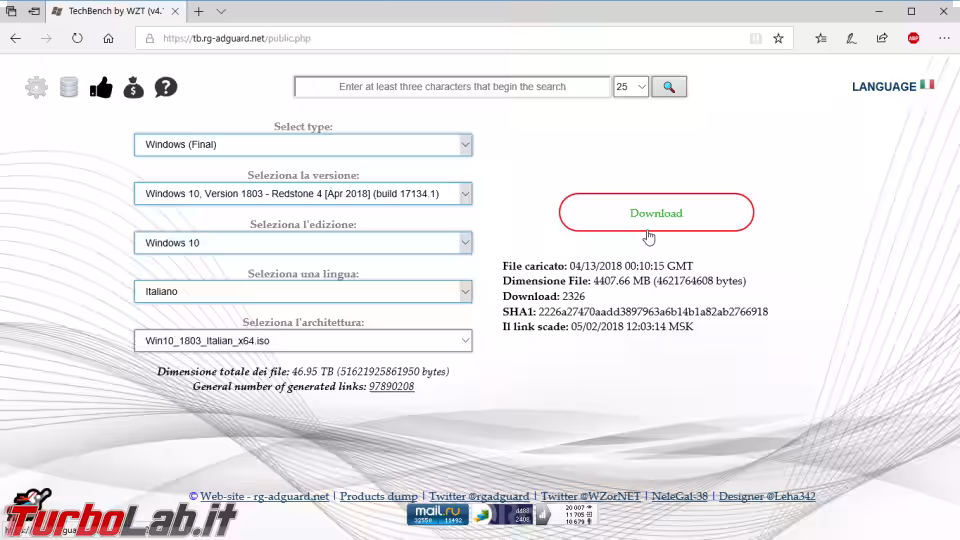Image resolution: width=960 pixels, height=540 pixels.
Task: Click the 20 007 visitor counter badge
Action: tap(566, 514)
